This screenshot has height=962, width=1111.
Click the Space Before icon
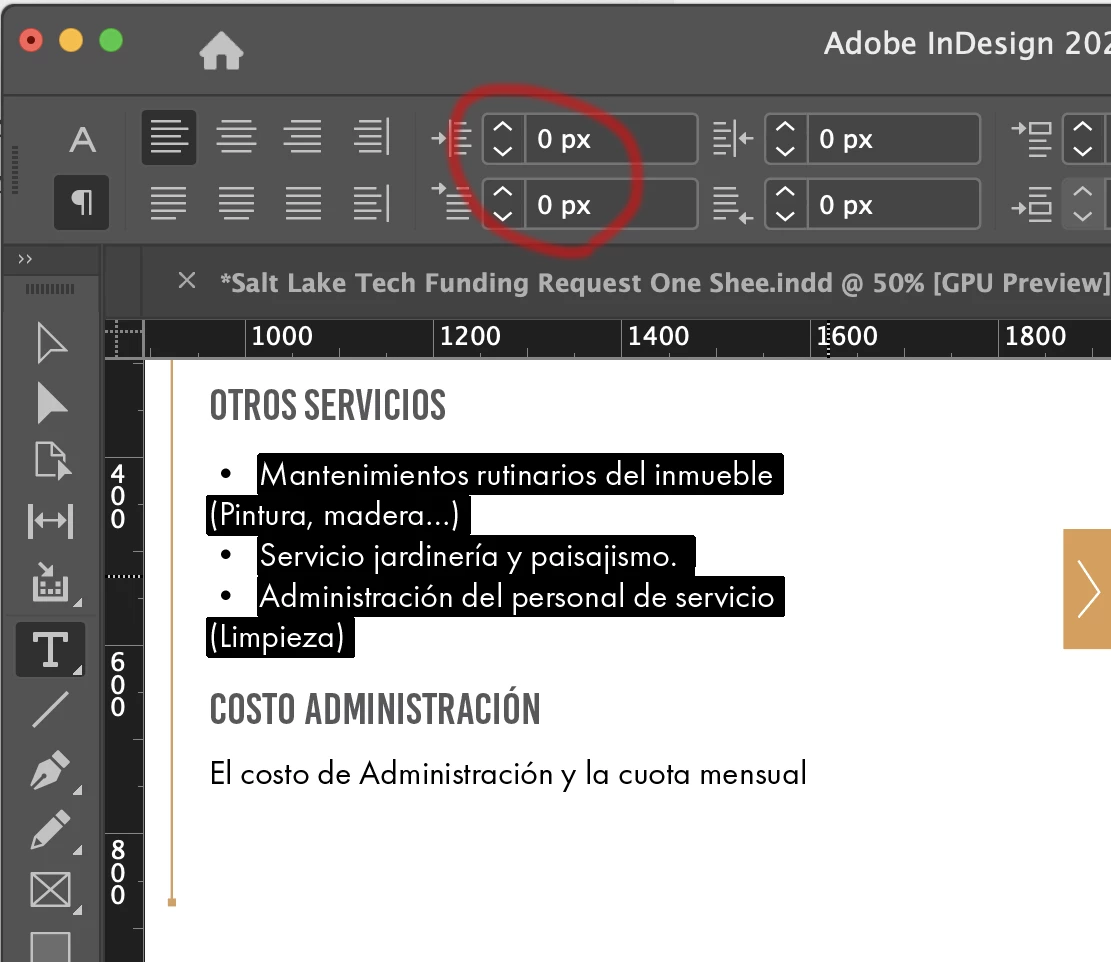click(x=1032, y=138)
